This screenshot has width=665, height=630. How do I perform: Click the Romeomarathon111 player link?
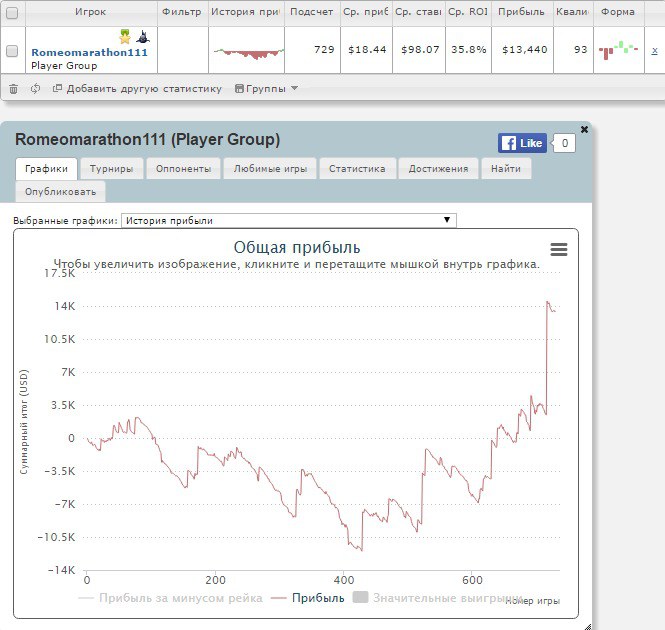tap(89, 52)
